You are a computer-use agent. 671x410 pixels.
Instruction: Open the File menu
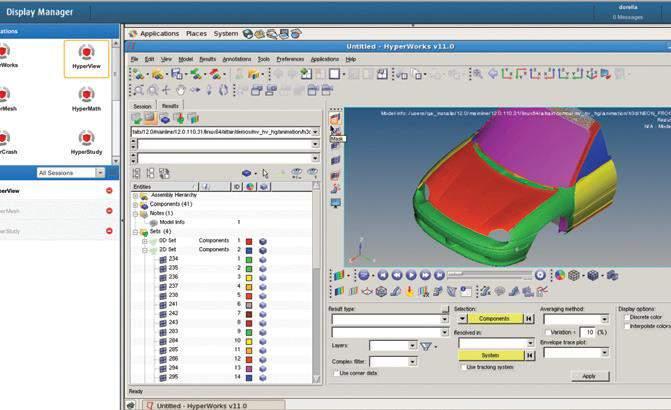(x=134, y=59)
